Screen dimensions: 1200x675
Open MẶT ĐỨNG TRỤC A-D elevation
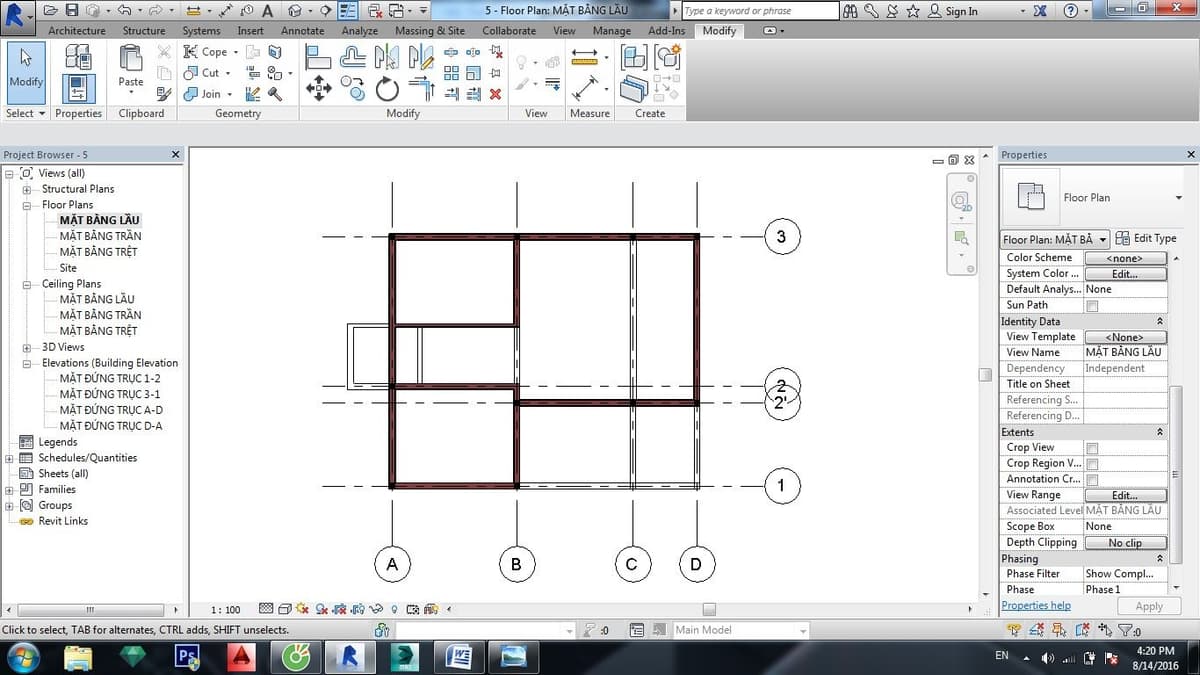(x=110, y=410)
